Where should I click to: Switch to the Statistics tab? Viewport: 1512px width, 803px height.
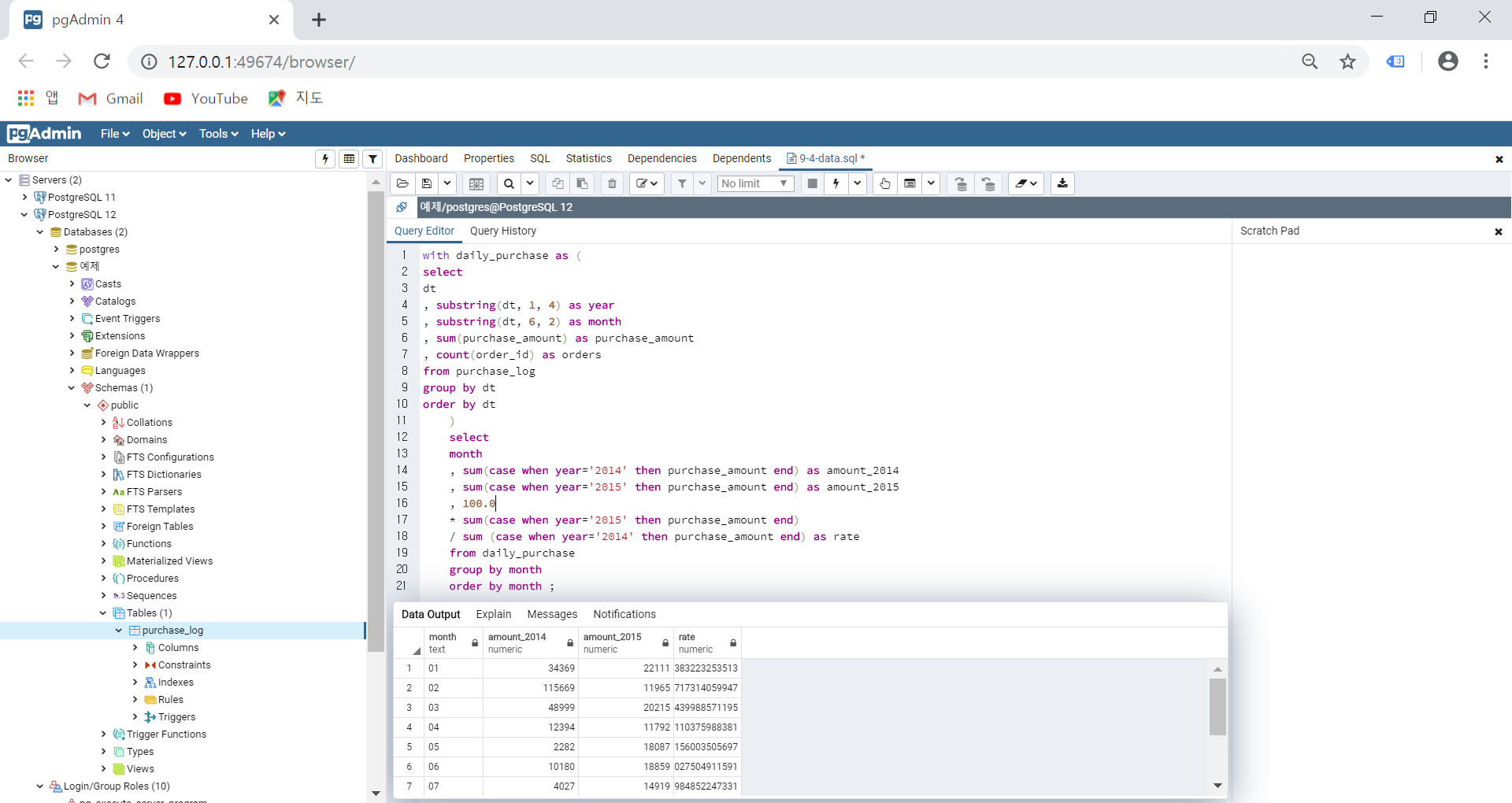click(589, 158)
